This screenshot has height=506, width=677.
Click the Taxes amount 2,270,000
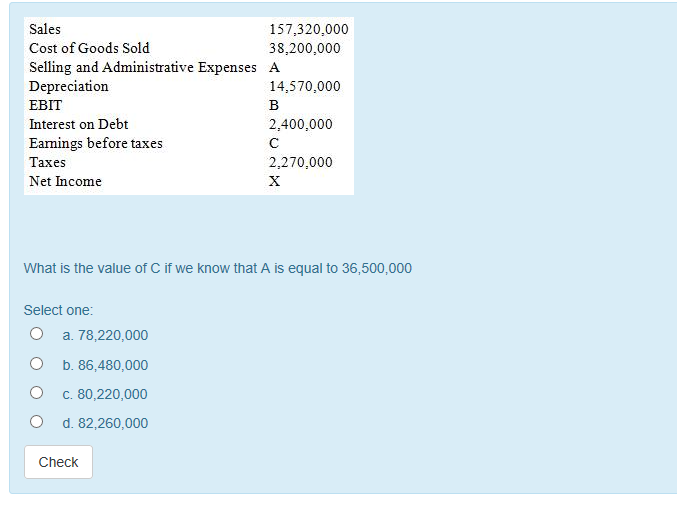coord(301,162)
